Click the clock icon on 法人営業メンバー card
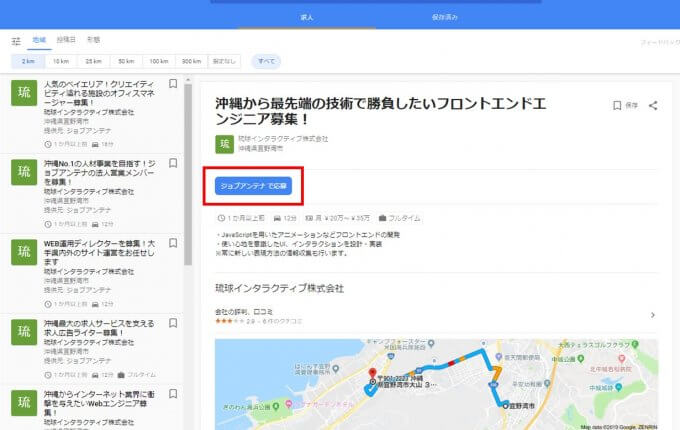 pos(48,224)
